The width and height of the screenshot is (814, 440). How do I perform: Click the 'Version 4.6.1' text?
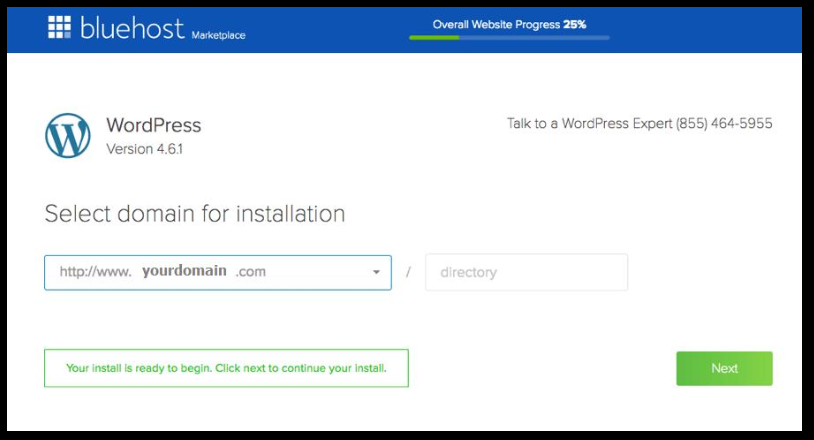(144, 149)
